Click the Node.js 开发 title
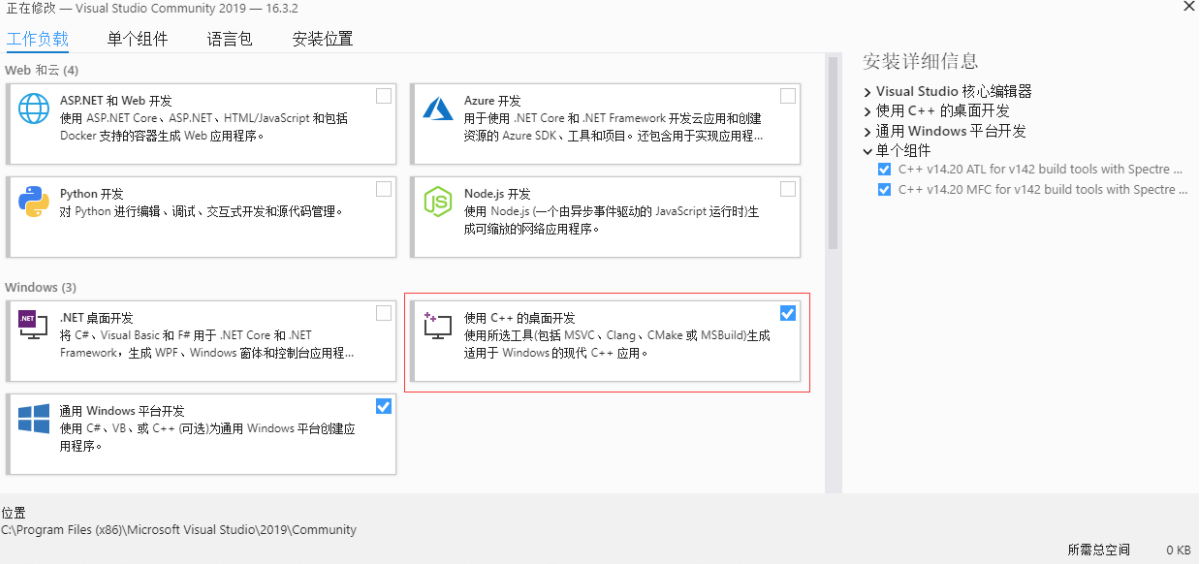This screenshot has height=564, width=1202. 497,194
